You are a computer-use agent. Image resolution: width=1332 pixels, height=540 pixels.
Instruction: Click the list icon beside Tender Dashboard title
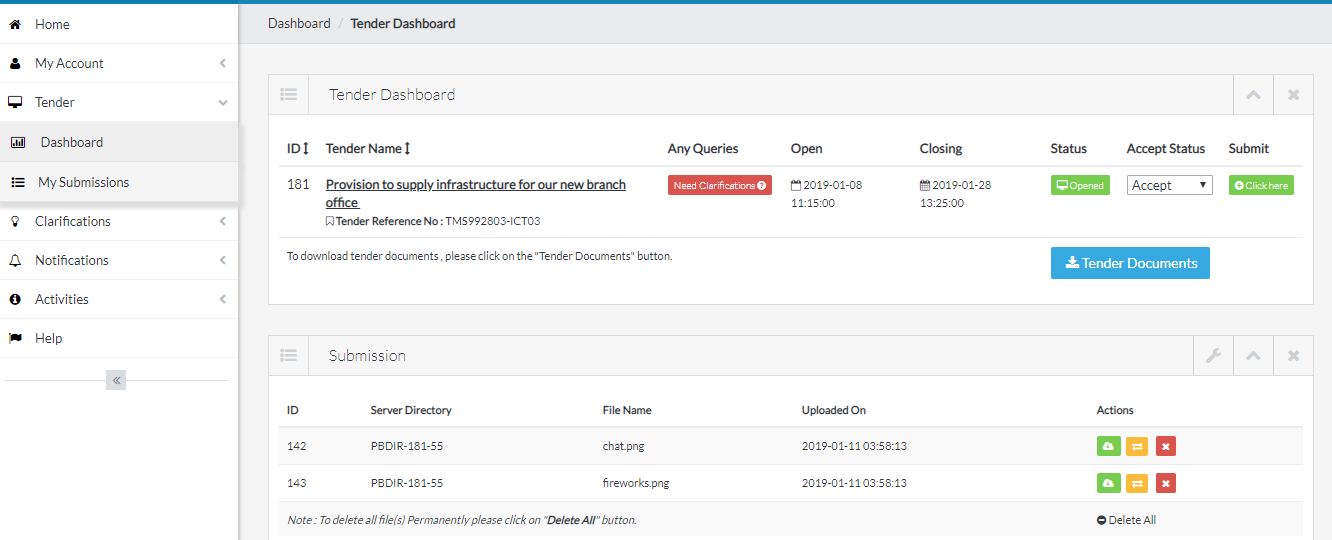pyautogui.click(x=288, y=94)
